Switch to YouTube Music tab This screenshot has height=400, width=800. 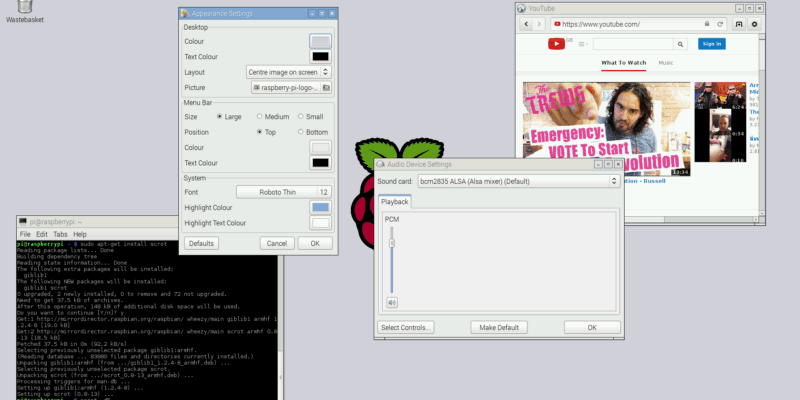click(x=665, y=64)
